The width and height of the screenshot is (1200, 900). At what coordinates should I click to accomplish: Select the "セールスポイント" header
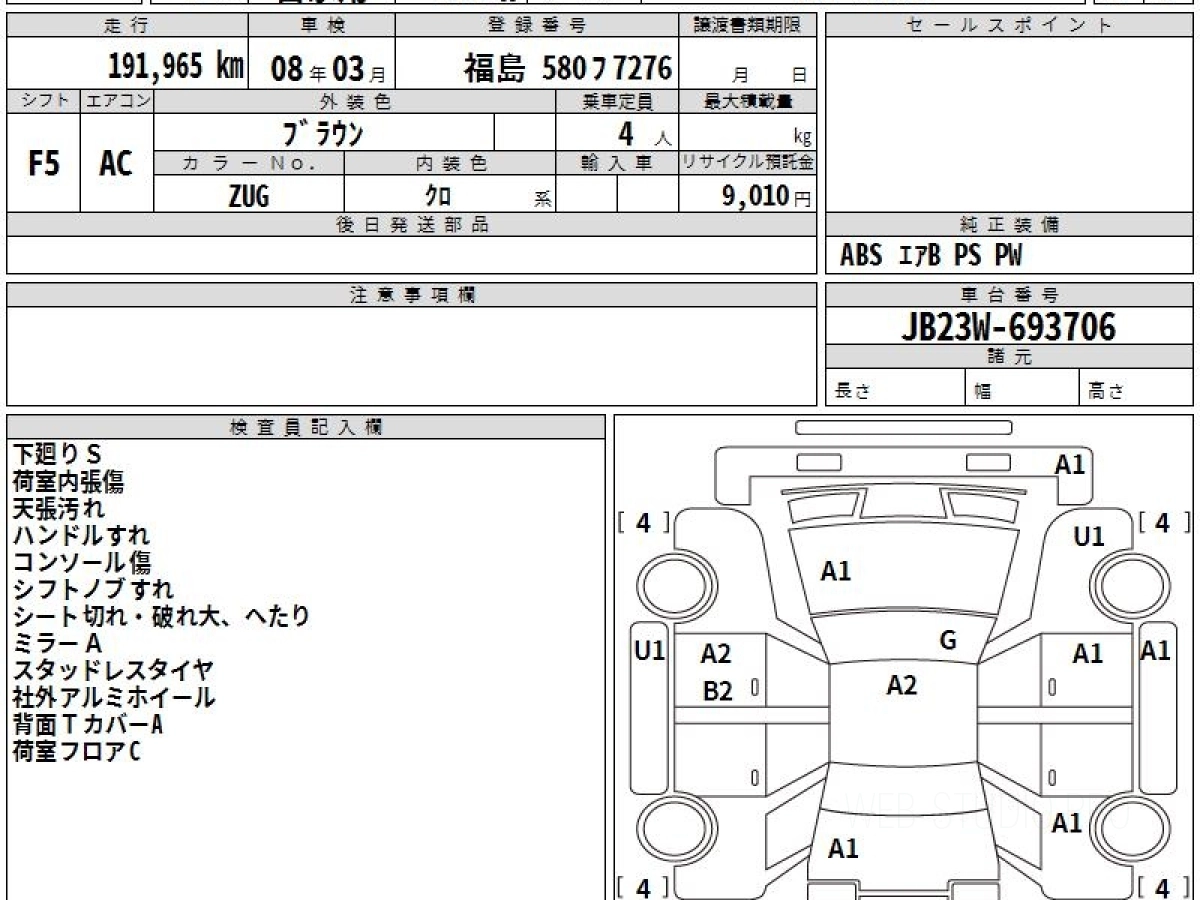pyautogui.click(x=1010, y=26)
